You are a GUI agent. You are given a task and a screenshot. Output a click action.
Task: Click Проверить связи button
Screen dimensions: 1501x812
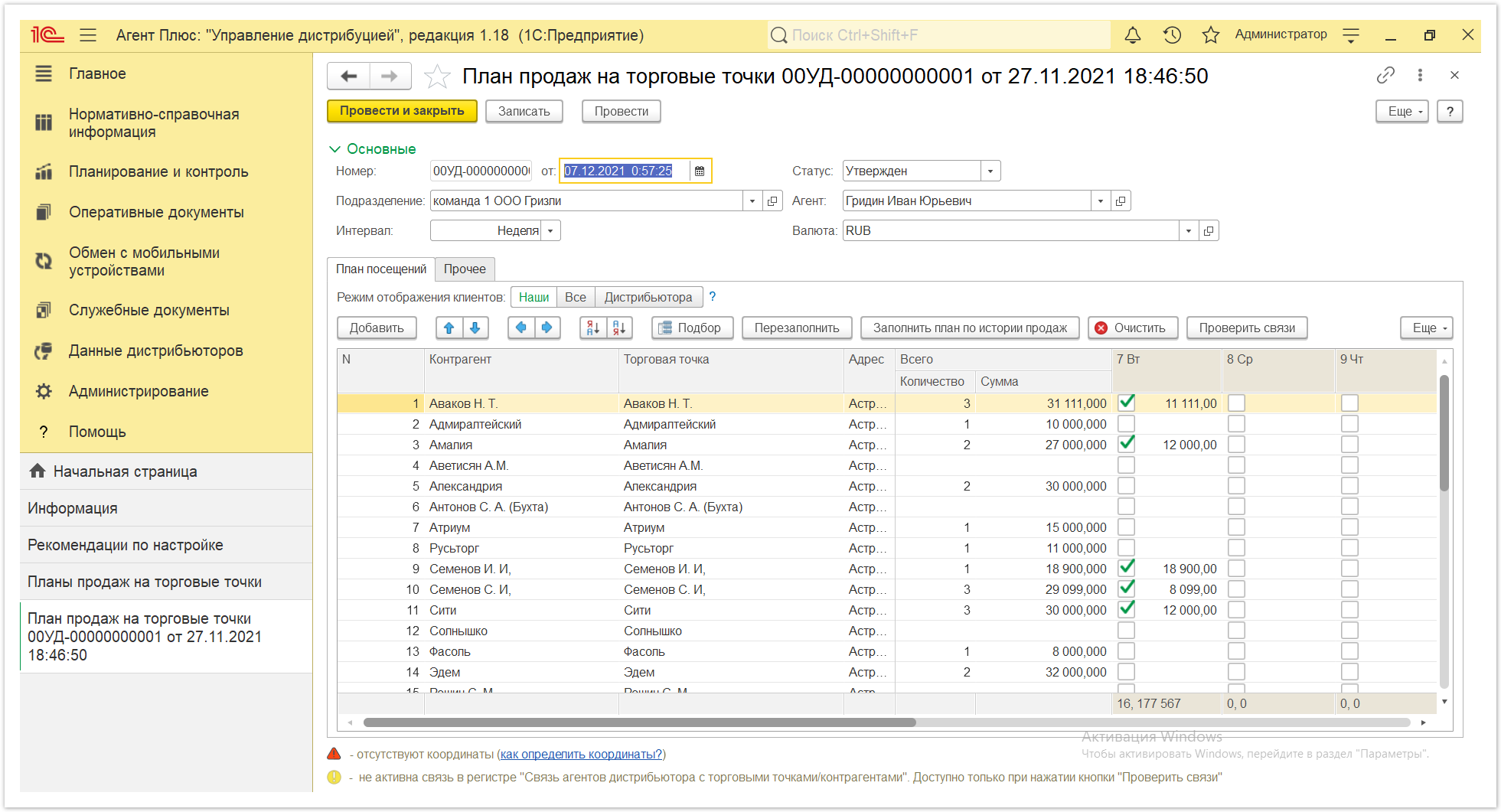(1247, 328)
